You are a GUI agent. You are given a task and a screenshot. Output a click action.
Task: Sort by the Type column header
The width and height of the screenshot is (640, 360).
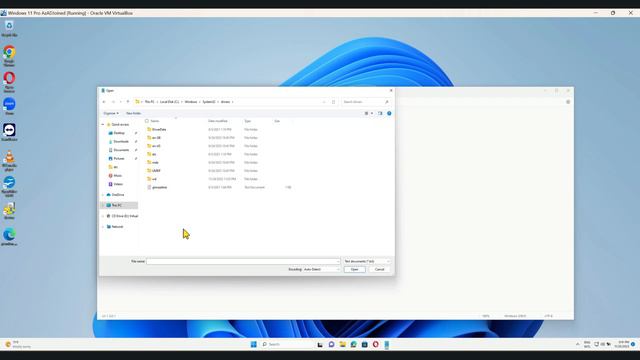(247, 121)
